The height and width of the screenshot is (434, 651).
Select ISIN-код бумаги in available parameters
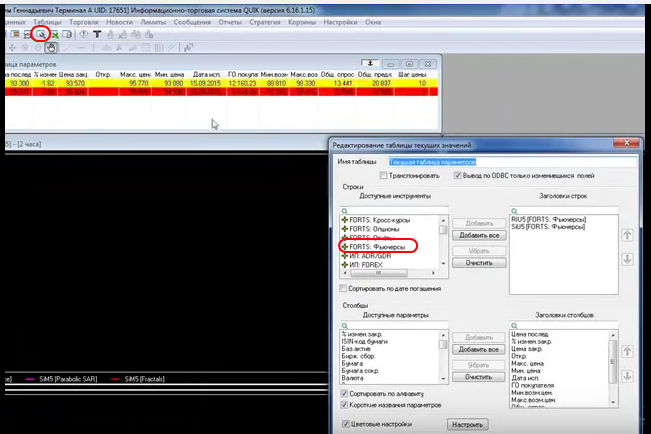tap(365, 341)
